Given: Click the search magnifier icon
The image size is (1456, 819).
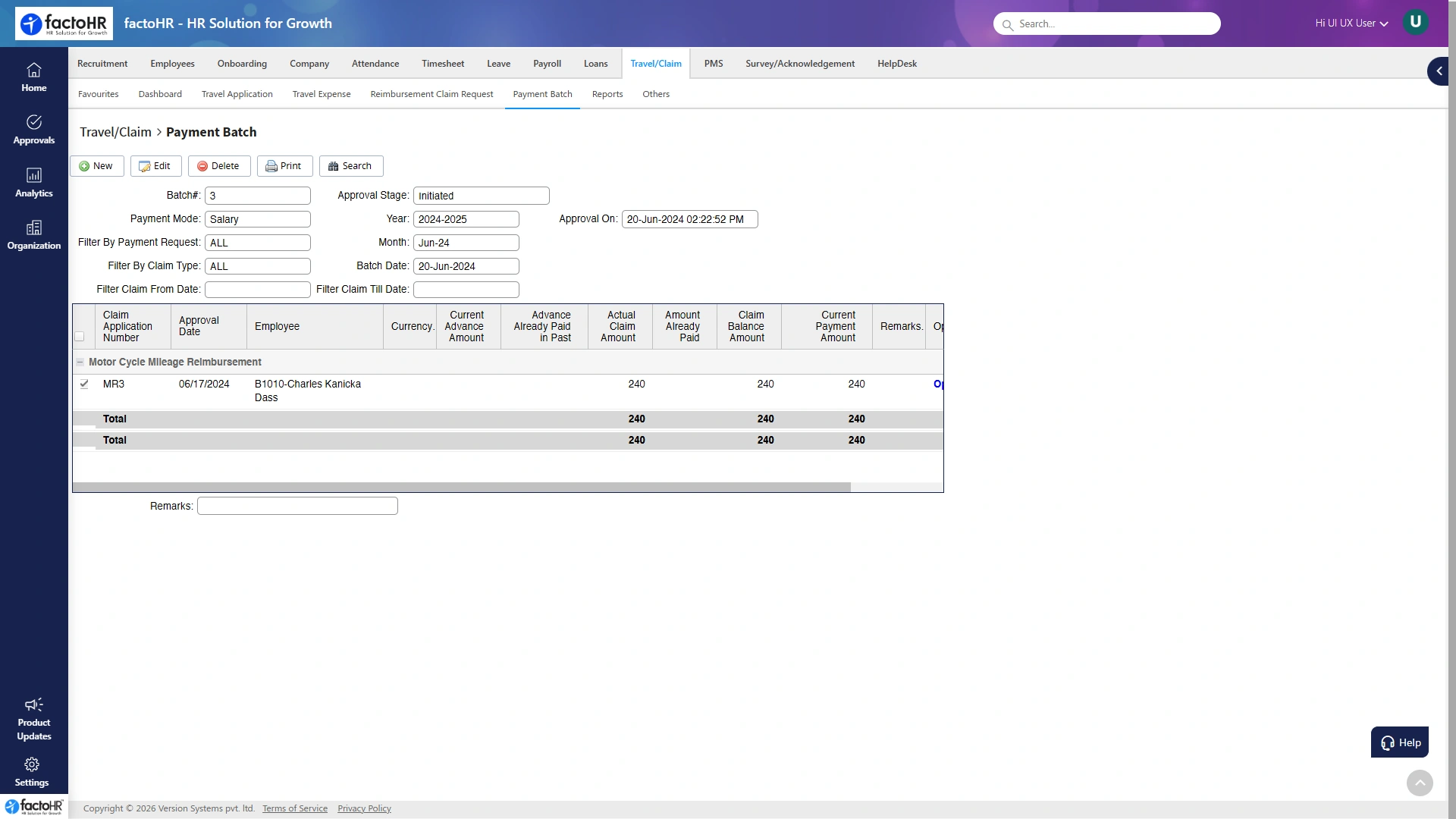Looking at the screenshot, I should 1008,24.
